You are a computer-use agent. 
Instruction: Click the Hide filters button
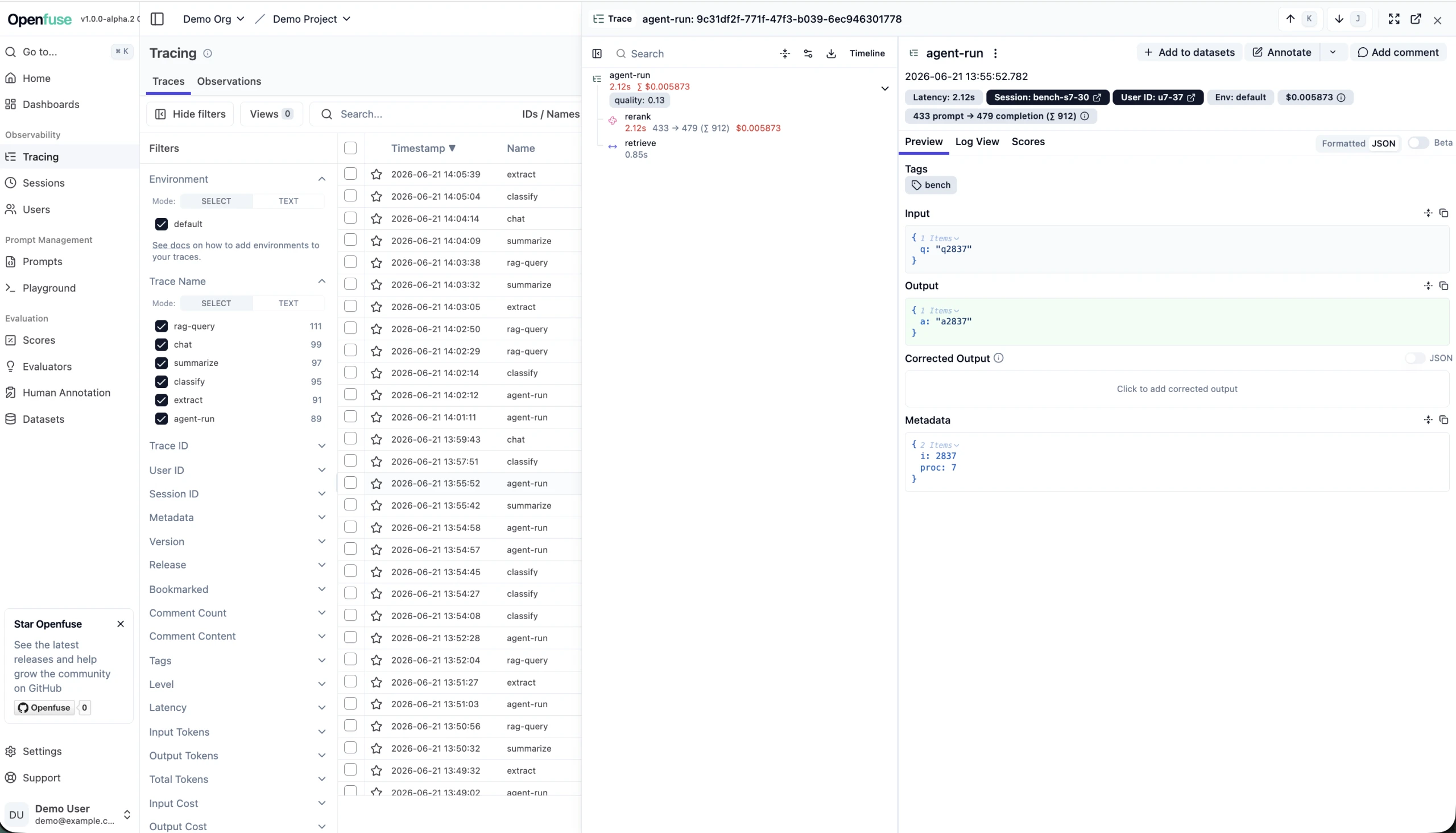click(190, 114)
